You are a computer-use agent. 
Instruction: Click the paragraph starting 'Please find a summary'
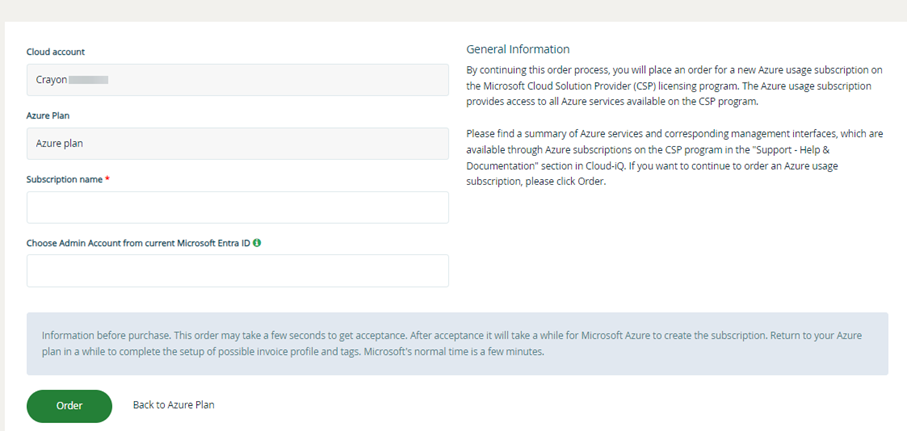pos(674,157)
